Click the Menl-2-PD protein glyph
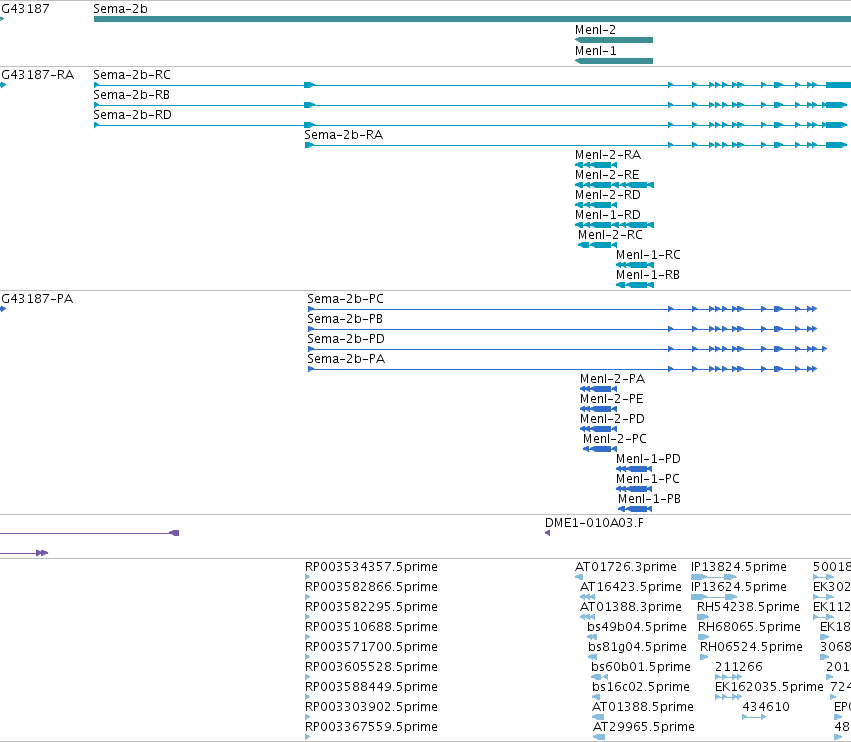Image resolution: width=851 pixels, height=742 pixels. (x=599, y=429)
